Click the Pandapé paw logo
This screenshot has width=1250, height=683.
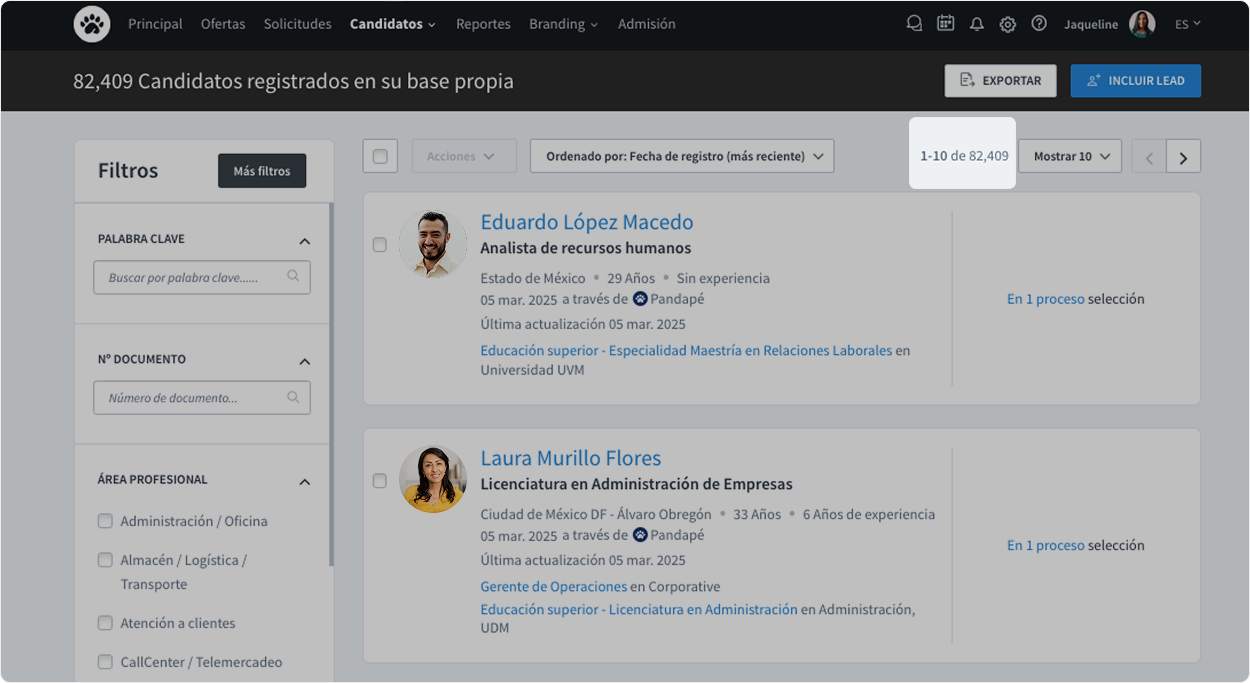[92, 23]
